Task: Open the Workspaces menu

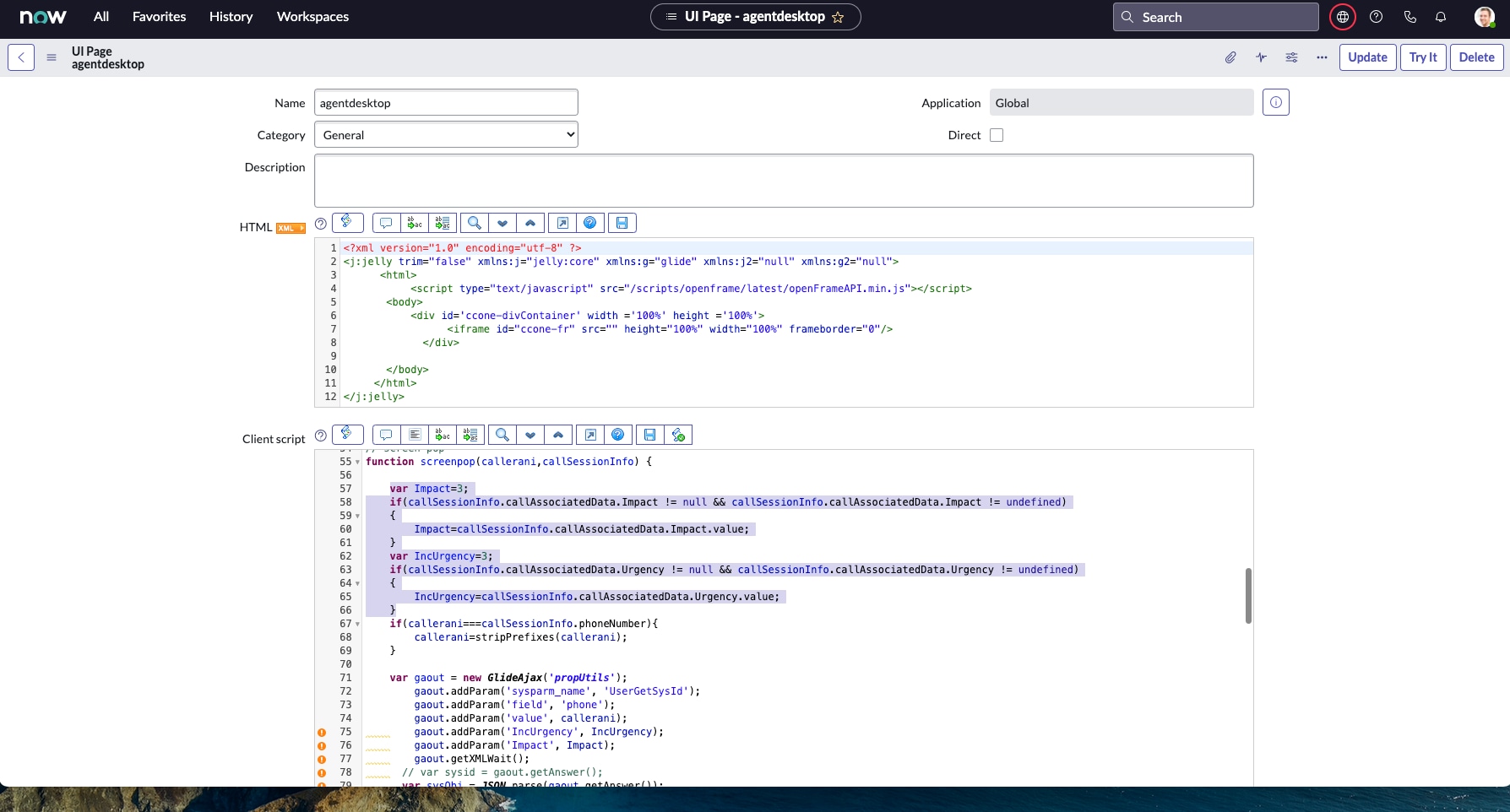Action: (x=312, y=17)
